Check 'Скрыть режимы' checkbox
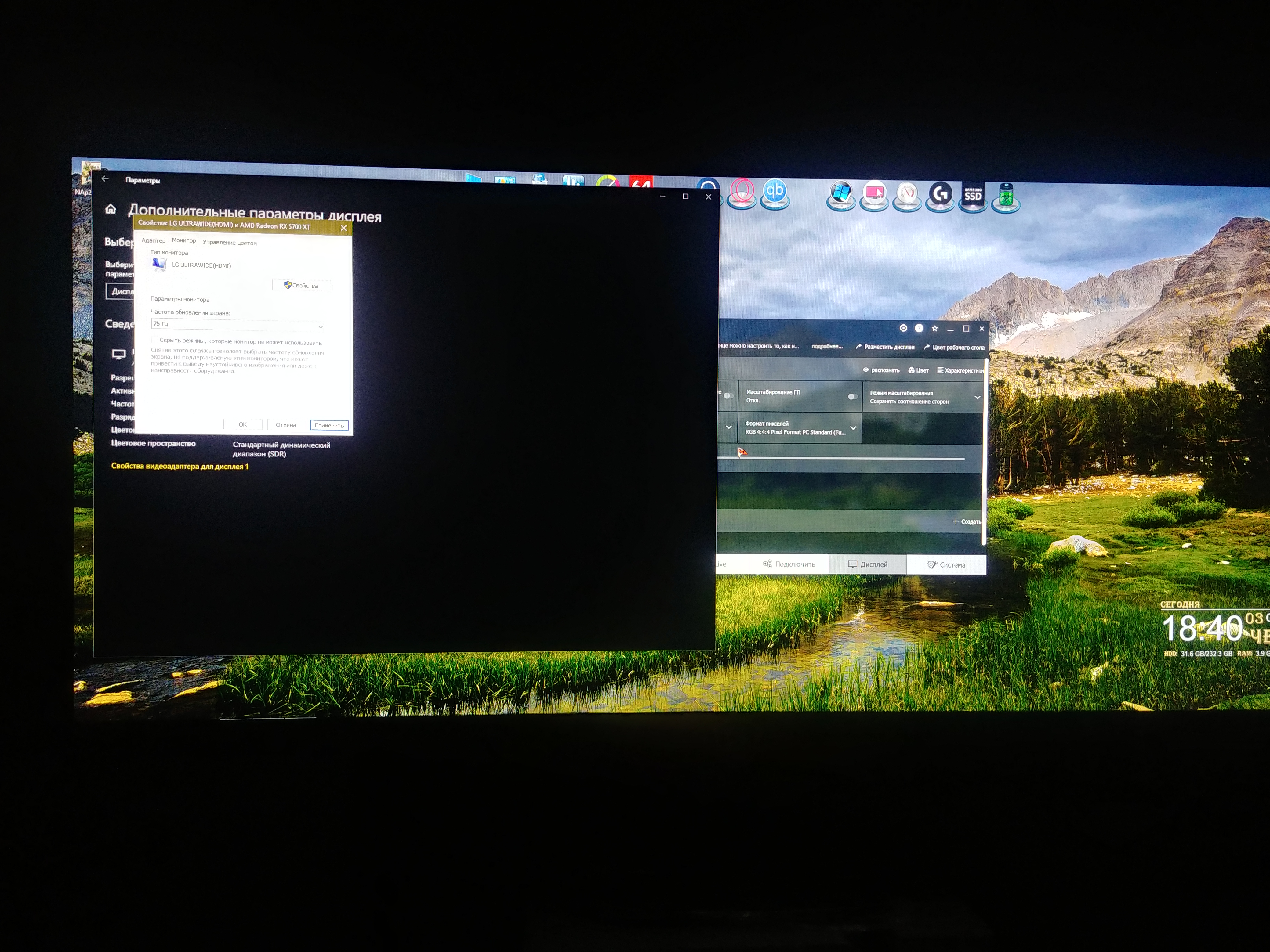Image resolution: width=1270 pixels, height=952 pixels. (154, 340)
